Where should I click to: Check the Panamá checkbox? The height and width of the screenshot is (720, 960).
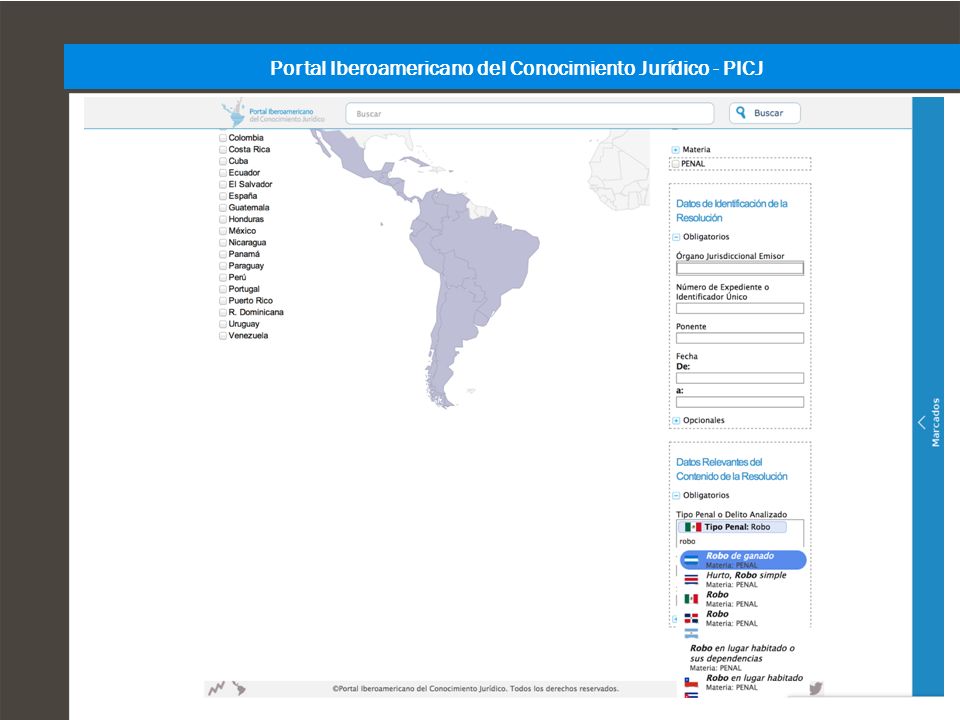click(x=223, y=254)
